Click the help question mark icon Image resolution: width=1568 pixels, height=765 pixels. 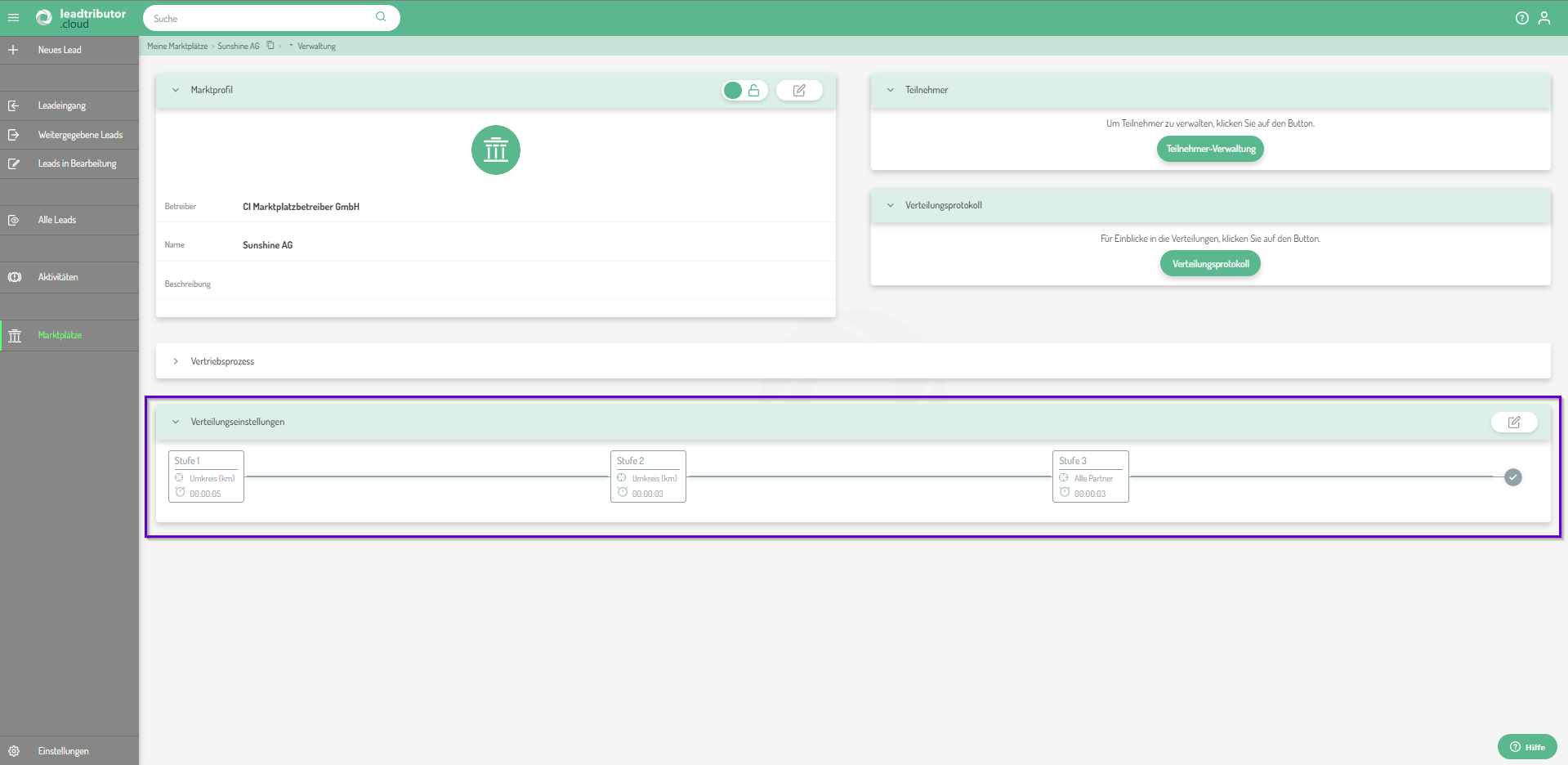(1521, 18)
